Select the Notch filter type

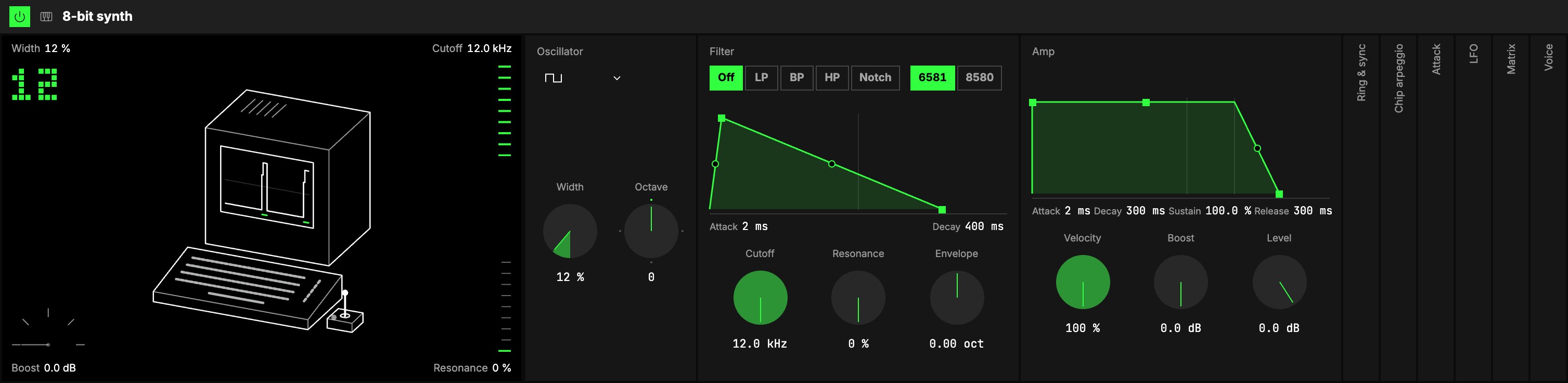[x=875, y=78]
